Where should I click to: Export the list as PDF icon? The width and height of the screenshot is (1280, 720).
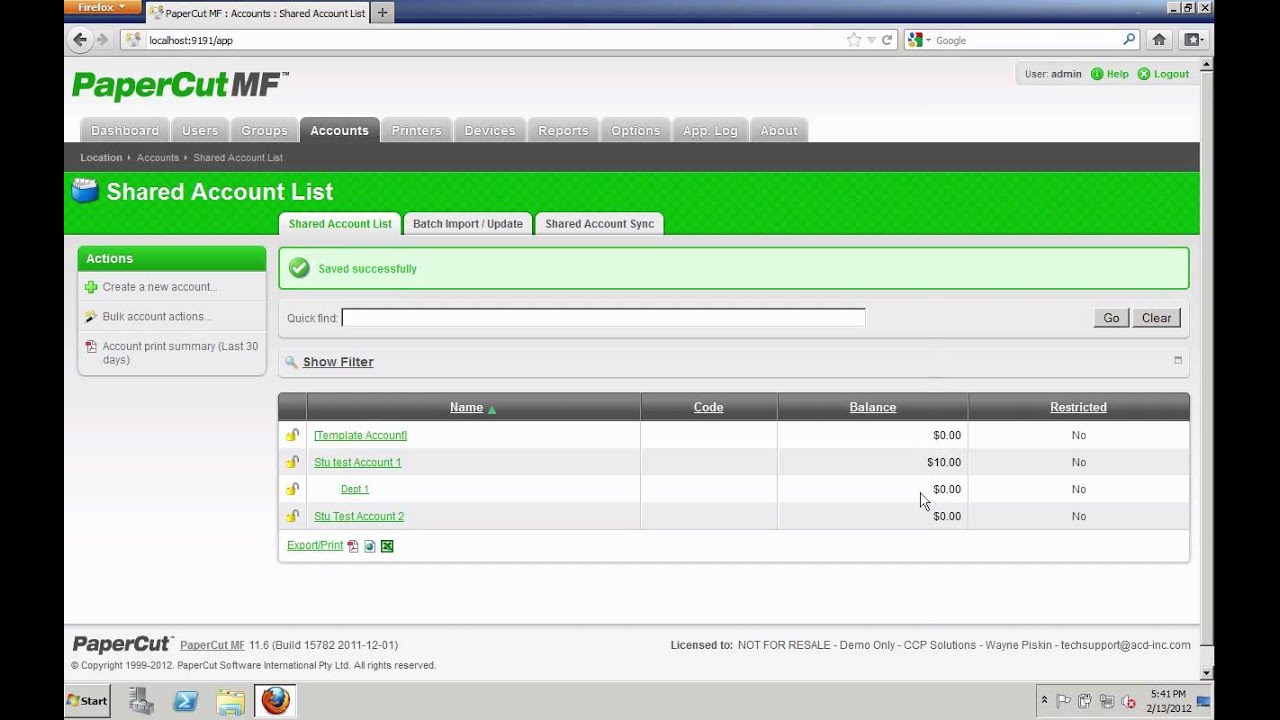click(353, 546)
